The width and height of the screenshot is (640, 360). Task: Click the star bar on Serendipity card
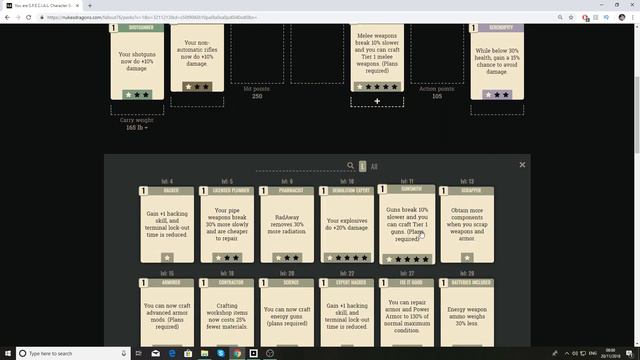click(x=497, y=94)
